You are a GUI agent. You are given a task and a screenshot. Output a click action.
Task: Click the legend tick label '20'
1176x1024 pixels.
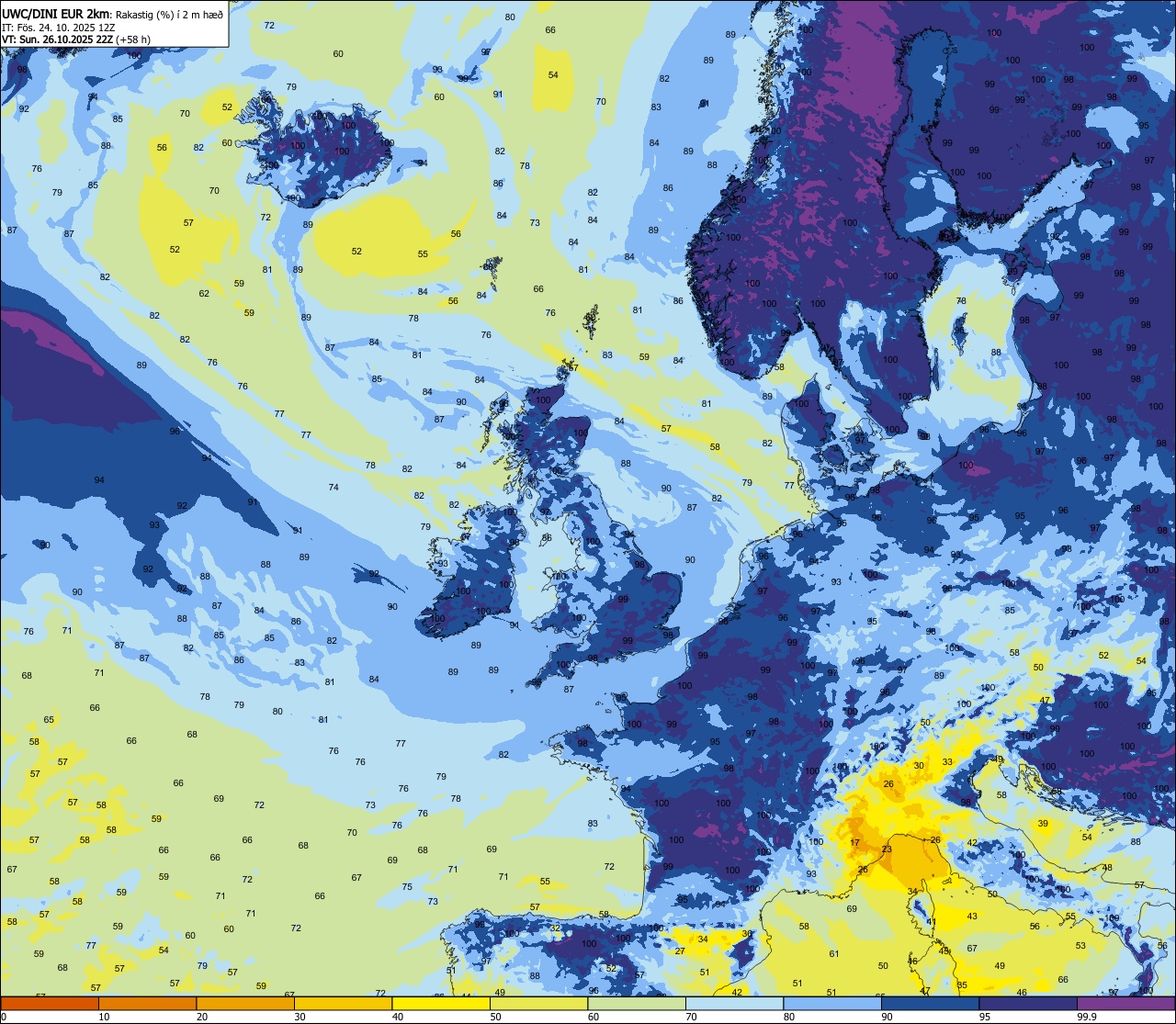coord(202,1017)
